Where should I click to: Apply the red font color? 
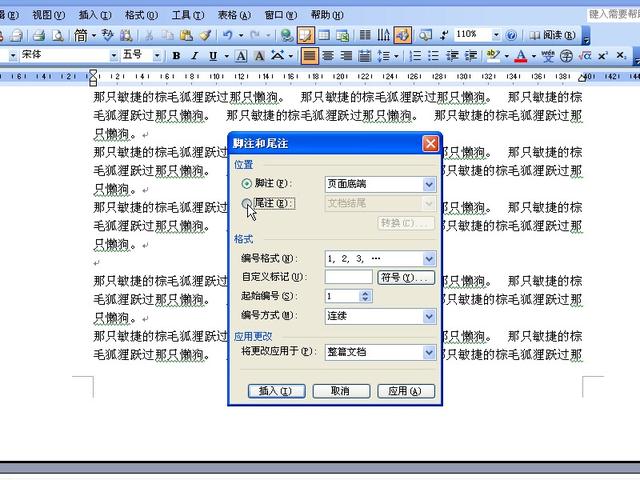point(520,56)
